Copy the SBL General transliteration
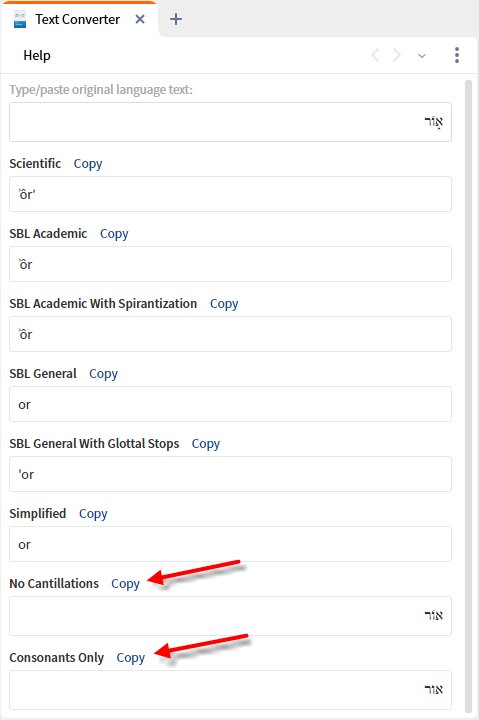This screenshot has height=720, width=479. pos(103,374)
